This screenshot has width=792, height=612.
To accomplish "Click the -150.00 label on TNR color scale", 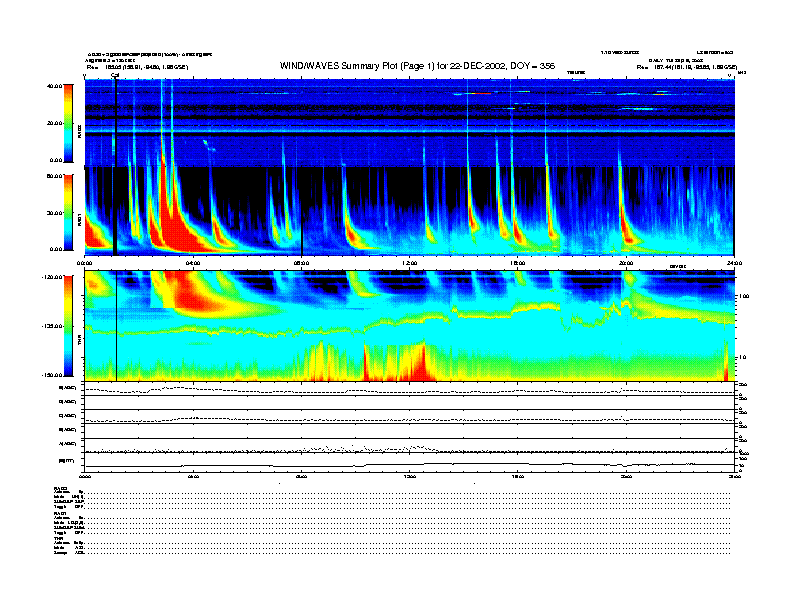I will 53,375.
